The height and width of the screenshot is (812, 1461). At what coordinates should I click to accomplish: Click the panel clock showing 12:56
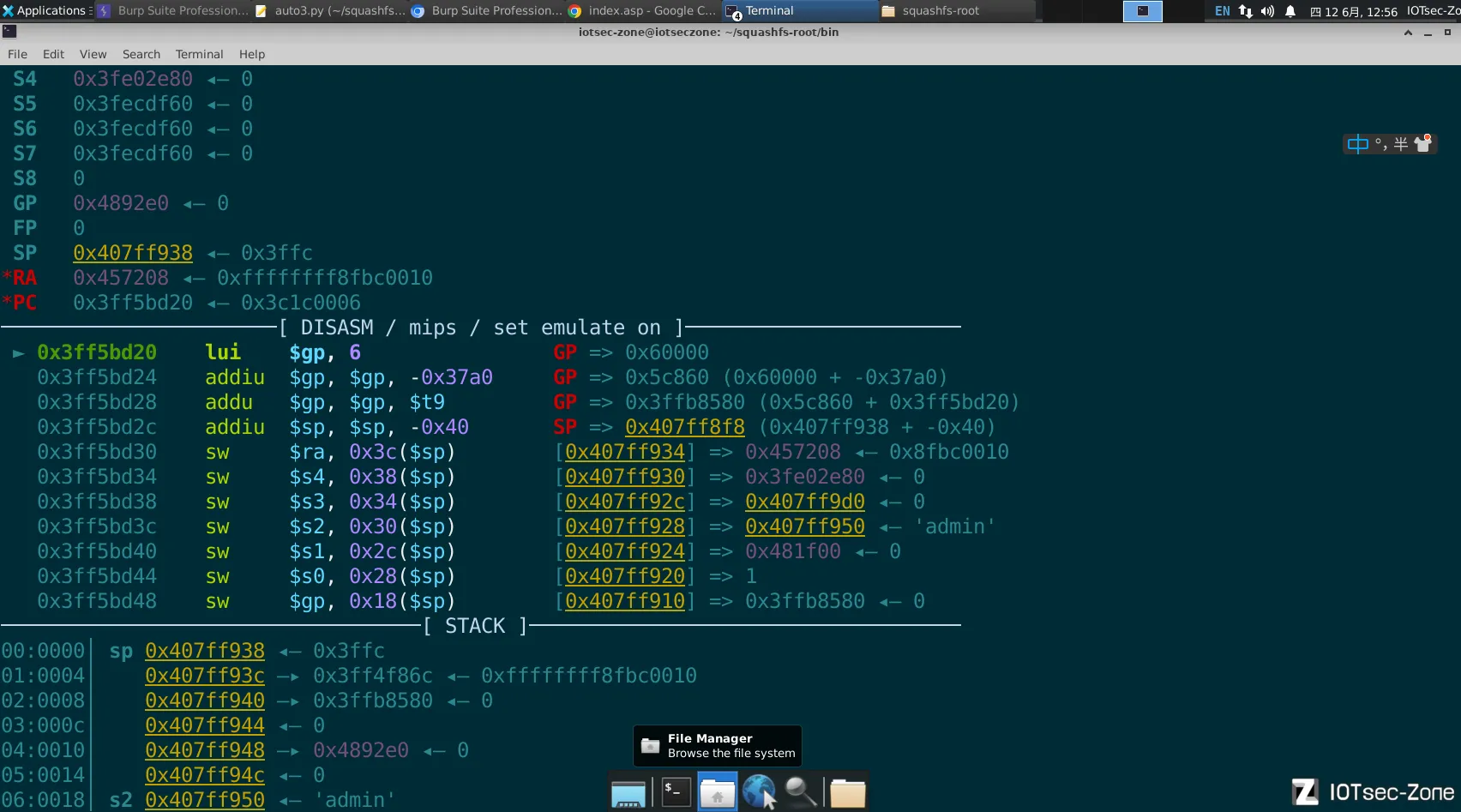click(1354, 11)
